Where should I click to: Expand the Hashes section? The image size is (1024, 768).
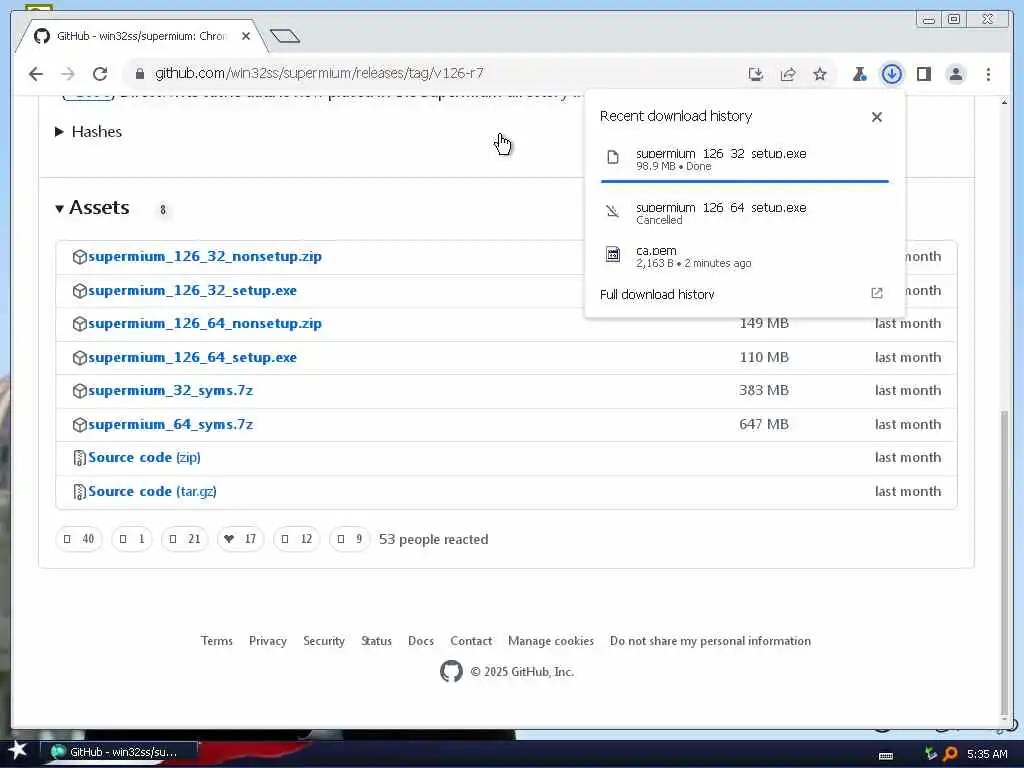[x=89, y=132]
